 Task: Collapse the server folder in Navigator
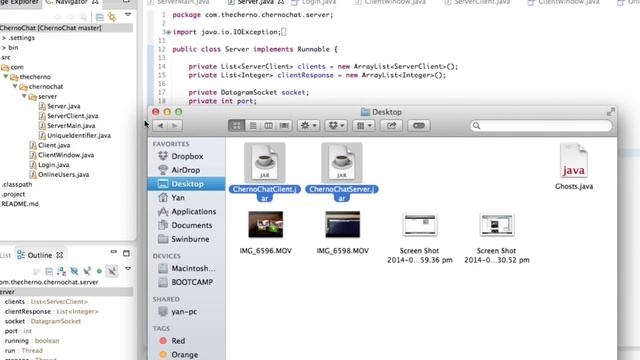pyautogui.click(x=24, y=96)
